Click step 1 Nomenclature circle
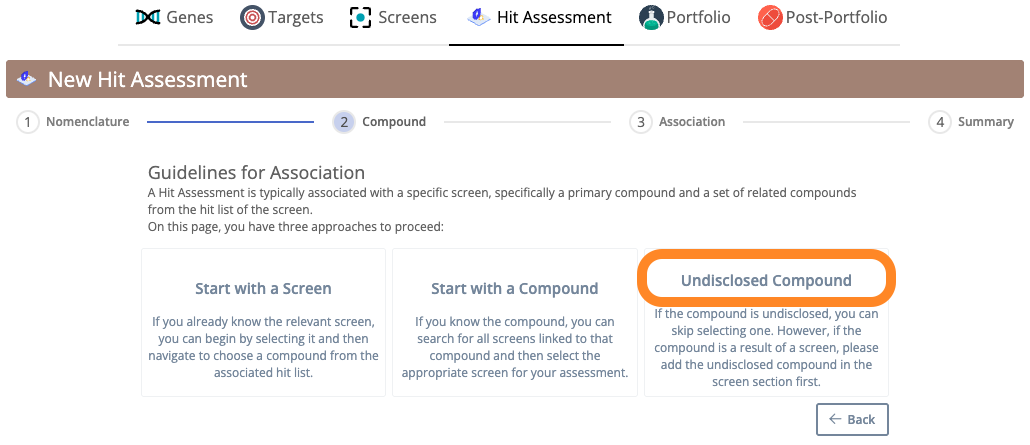The width and height of the screenshot is (1030, 445). pyautogui.click(x=28, y=122)
